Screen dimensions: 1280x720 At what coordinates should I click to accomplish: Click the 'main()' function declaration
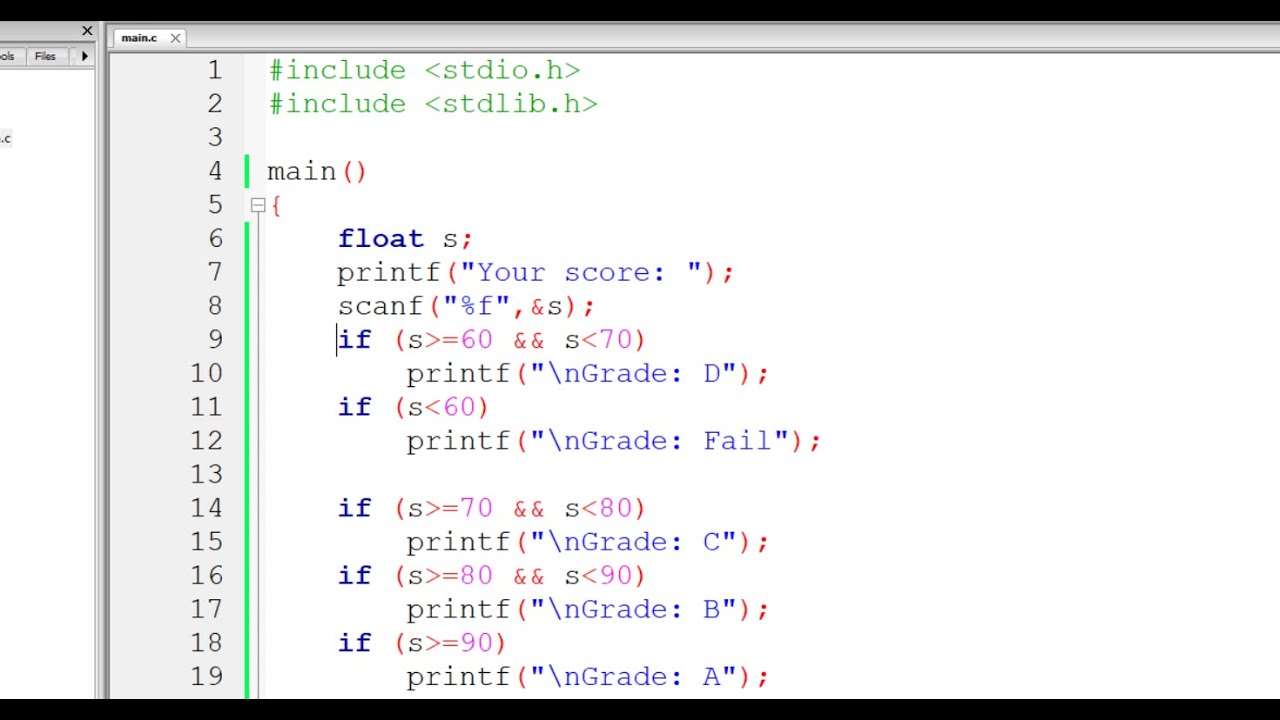[317, 172]
